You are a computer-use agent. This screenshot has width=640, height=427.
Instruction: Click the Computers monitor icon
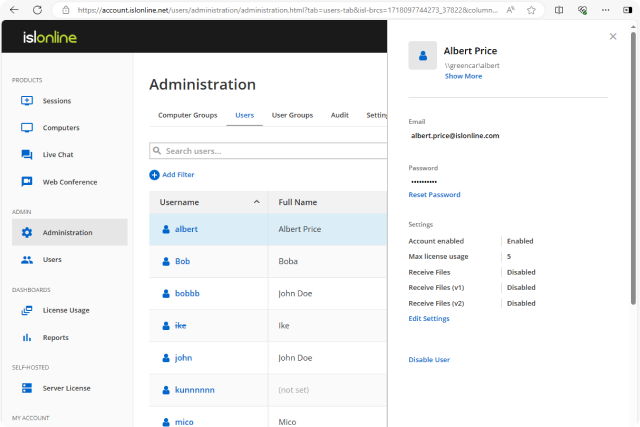click(27, 128)
